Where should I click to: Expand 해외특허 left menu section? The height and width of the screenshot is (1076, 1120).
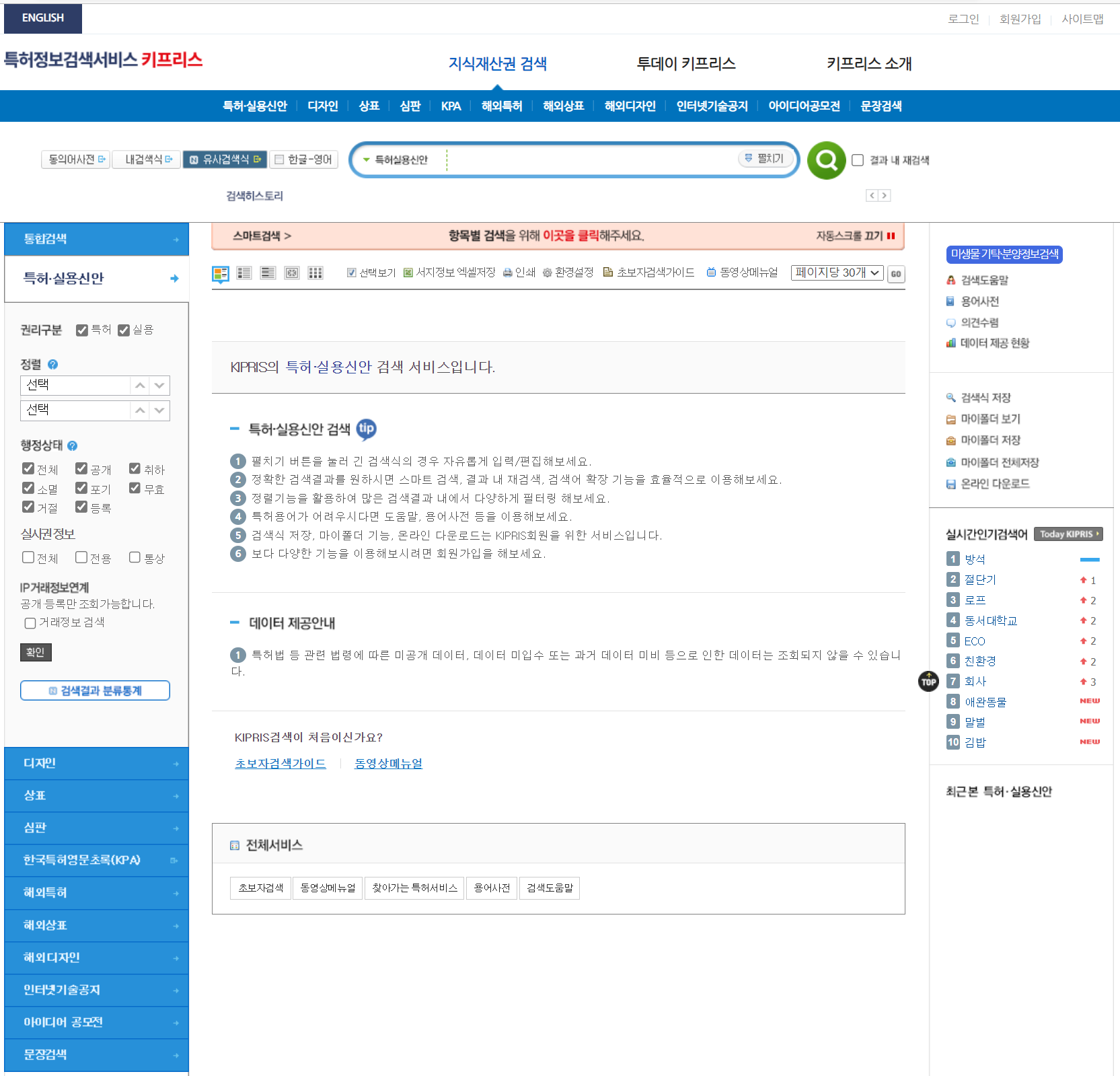[96, 893]
